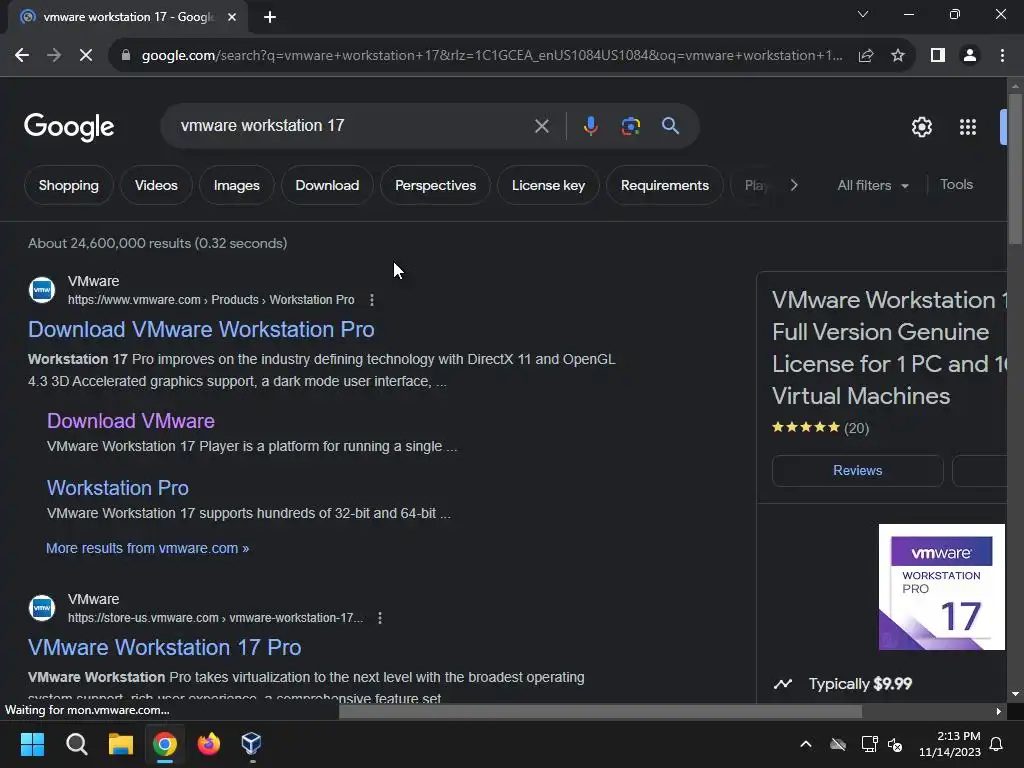Click the forward navigation arrow
This screenshot has width=1024, height=768.
pyautogui.click(x=54, y=56)
